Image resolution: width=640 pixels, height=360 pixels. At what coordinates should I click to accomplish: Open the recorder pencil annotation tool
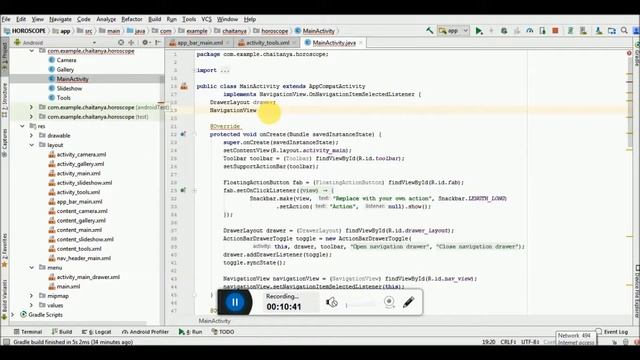pyautogui.click(x=409, y=302)
